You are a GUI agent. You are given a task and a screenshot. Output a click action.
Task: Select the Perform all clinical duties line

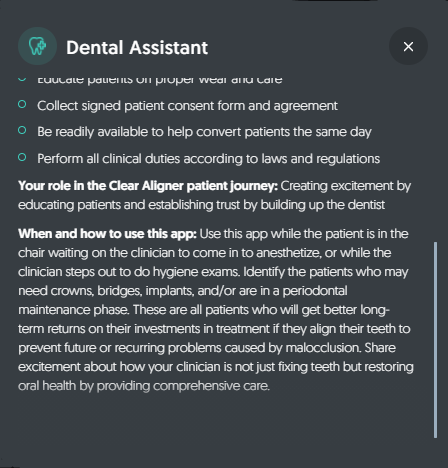click(x=208, y=159)
